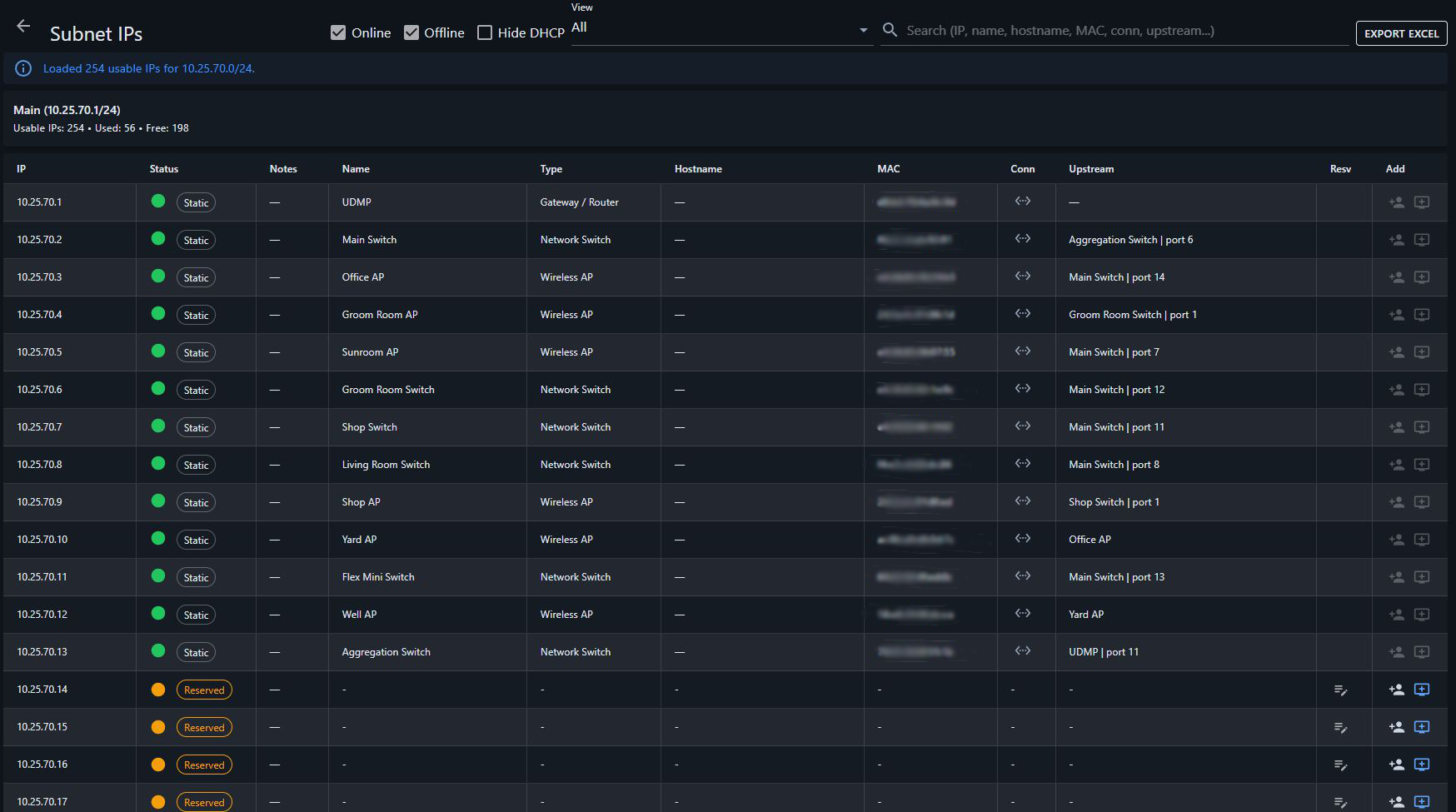Image resolution: width=1456 pixels, height=812 pixels.
Task: Click the add user icon for 10.25.70.17
Action: [x=1396, y=802]
